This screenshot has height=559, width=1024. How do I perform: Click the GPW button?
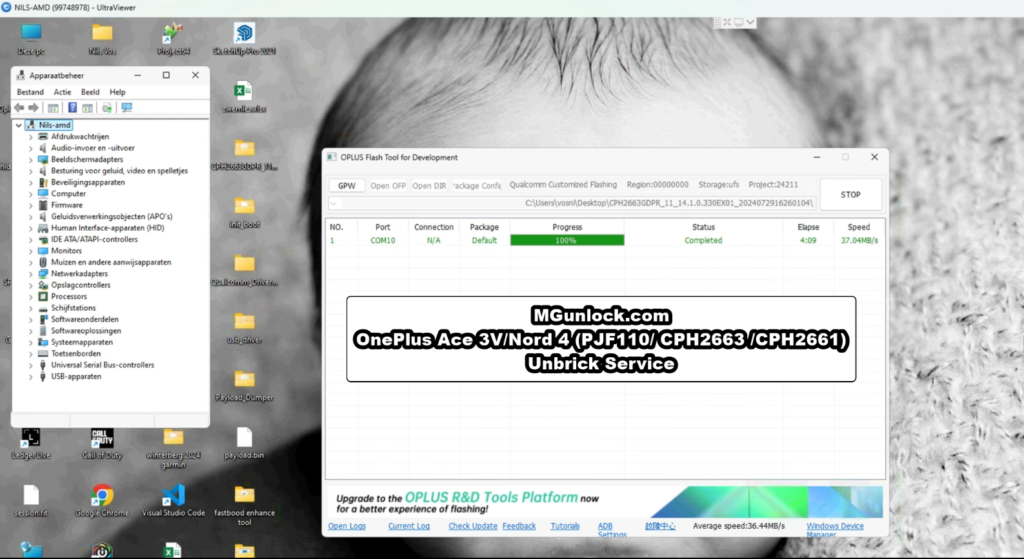coord(347,185)
